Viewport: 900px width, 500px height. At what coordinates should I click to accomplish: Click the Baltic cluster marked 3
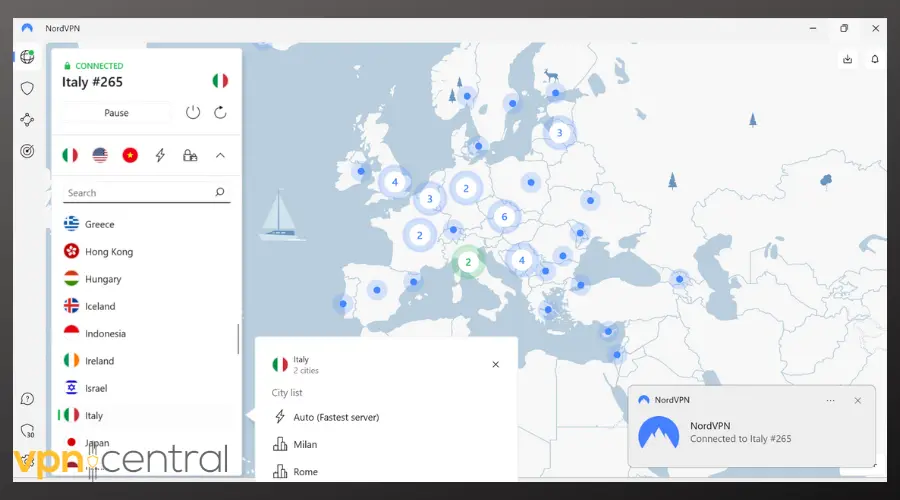[x=560, y=133]
